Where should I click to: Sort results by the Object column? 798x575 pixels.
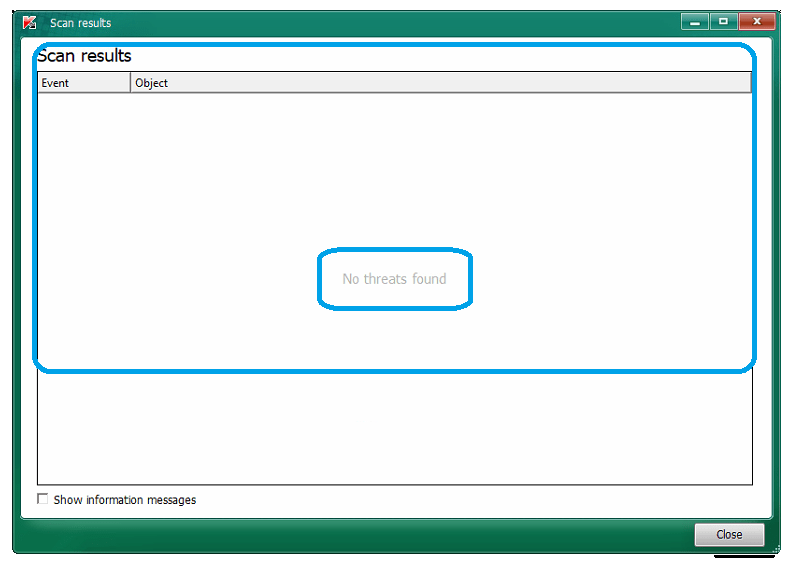click(440, 83)
